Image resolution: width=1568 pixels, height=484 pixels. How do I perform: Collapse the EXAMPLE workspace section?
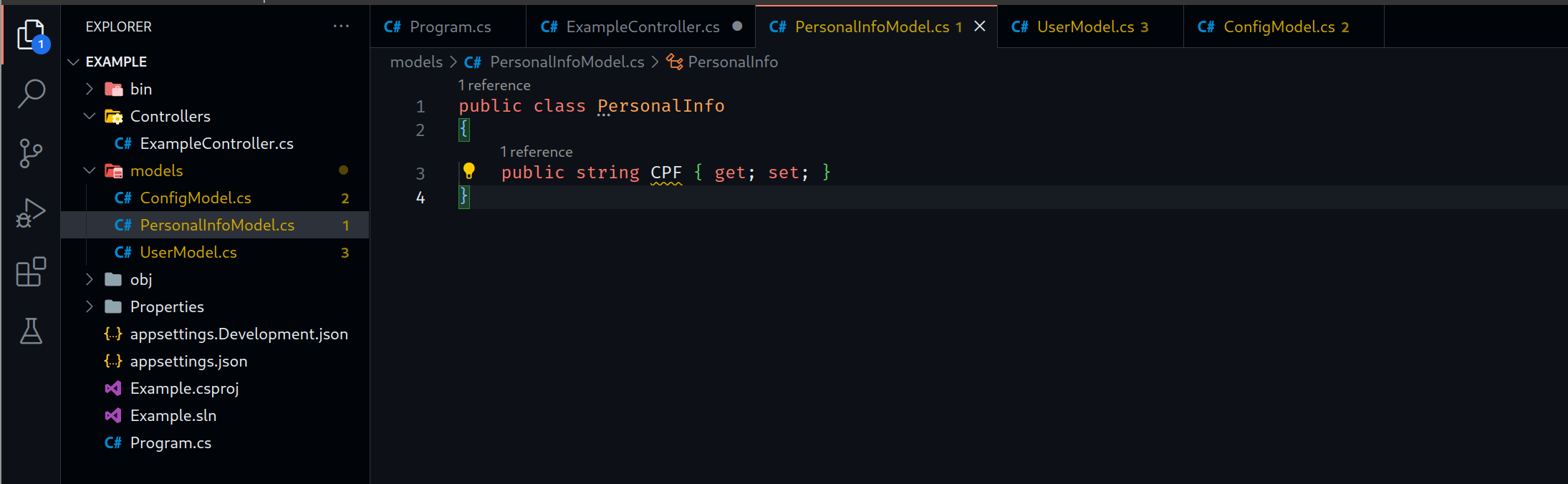[x=73, y=62]
